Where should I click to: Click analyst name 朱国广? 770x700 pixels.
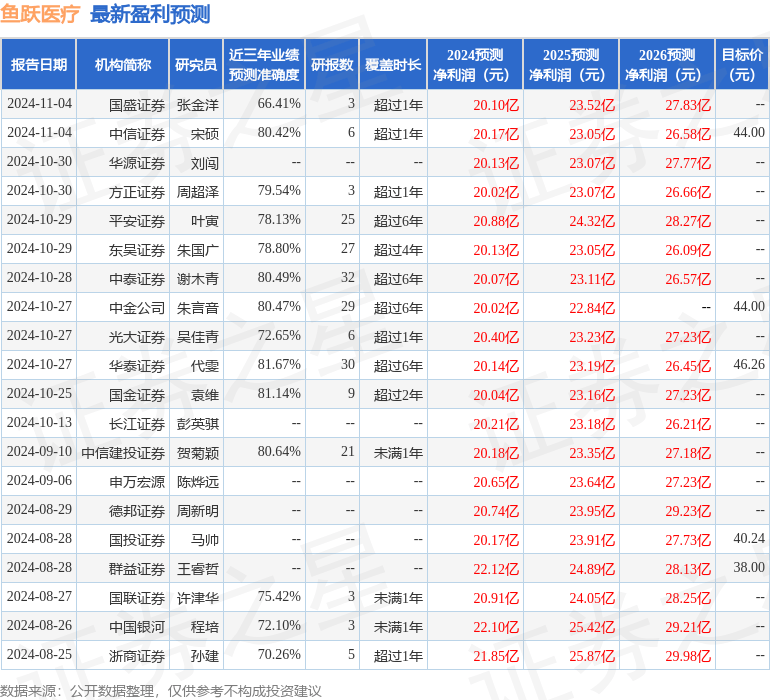click(x=198, y=250)
